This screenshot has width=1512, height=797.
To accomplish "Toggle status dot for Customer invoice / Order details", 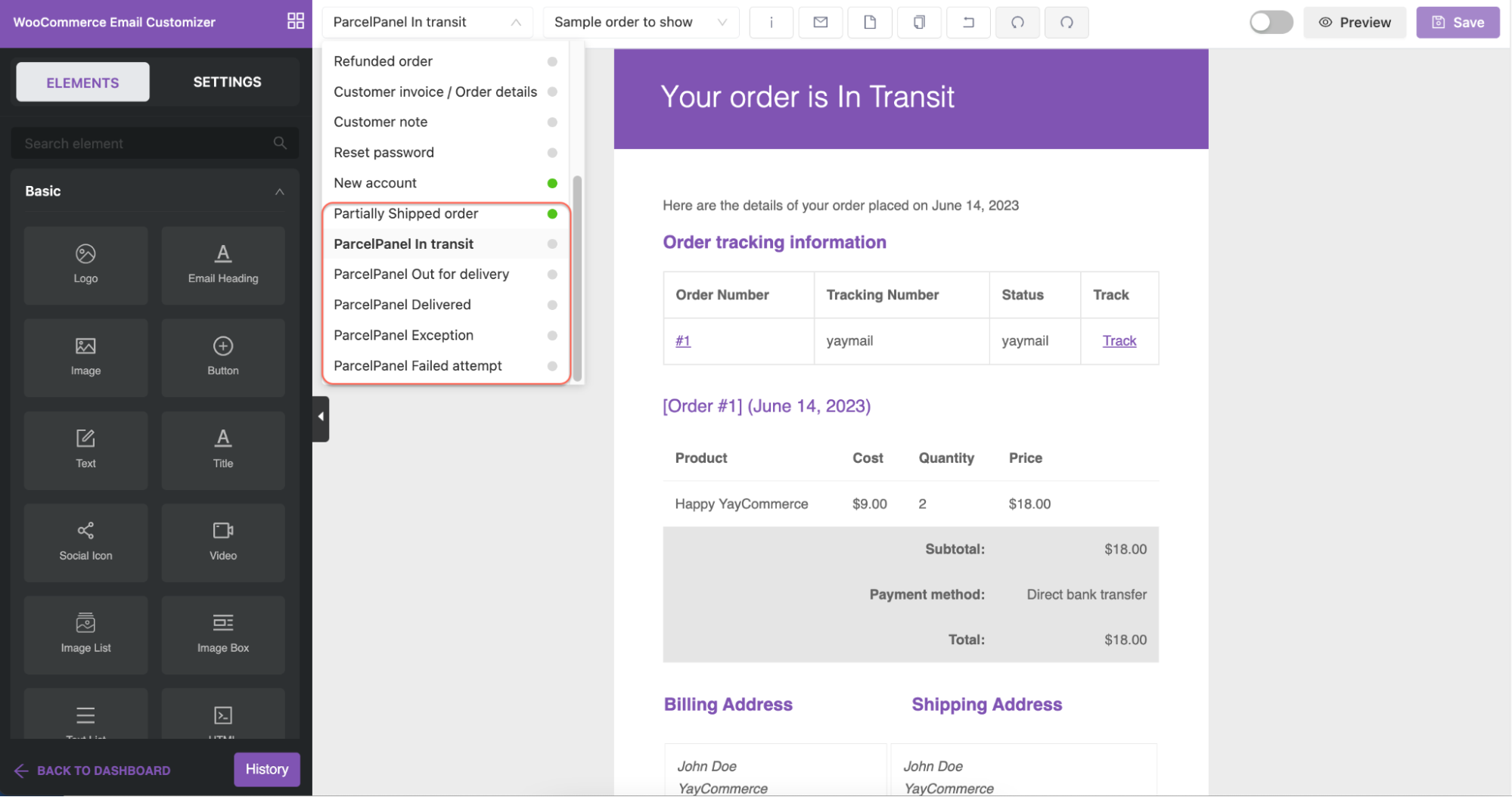I will [552, 91].
